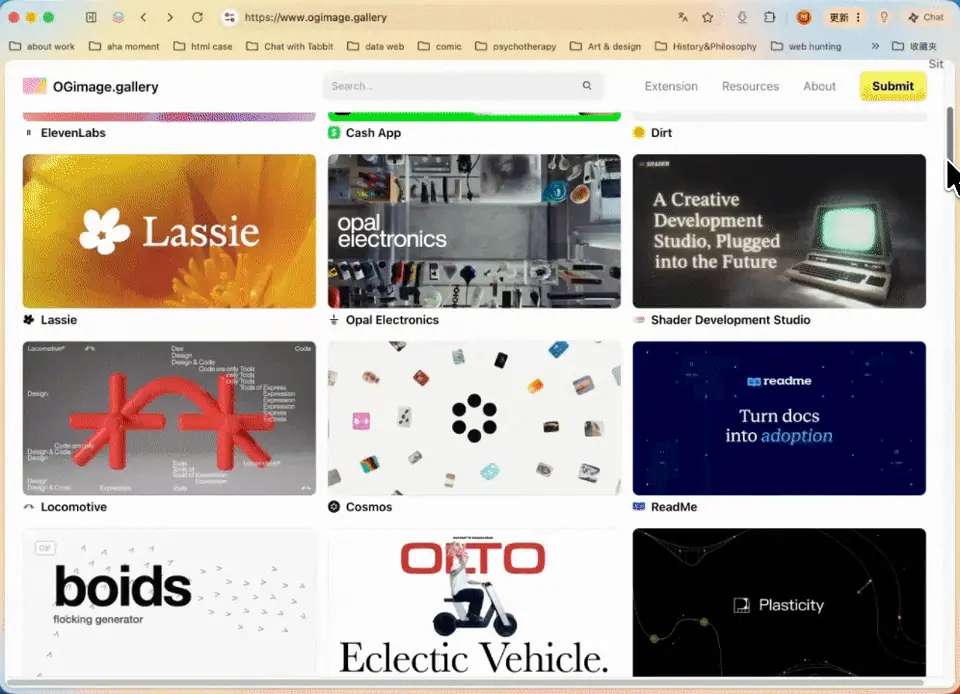This screenshot has width=960, height=694.
Task: Click the rightmost bookmark folder with Chinese label
Action: [915, 46]
